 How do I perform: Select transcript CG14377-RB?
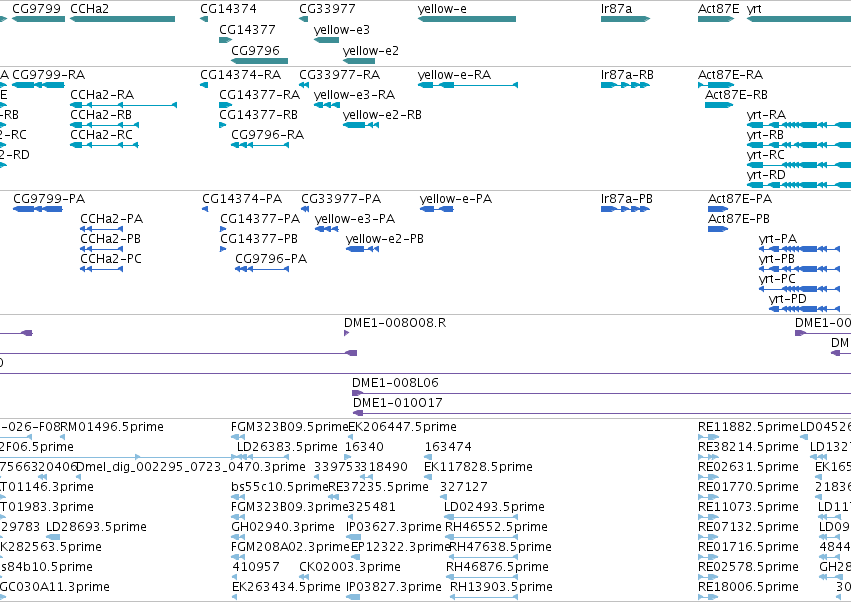223,125
